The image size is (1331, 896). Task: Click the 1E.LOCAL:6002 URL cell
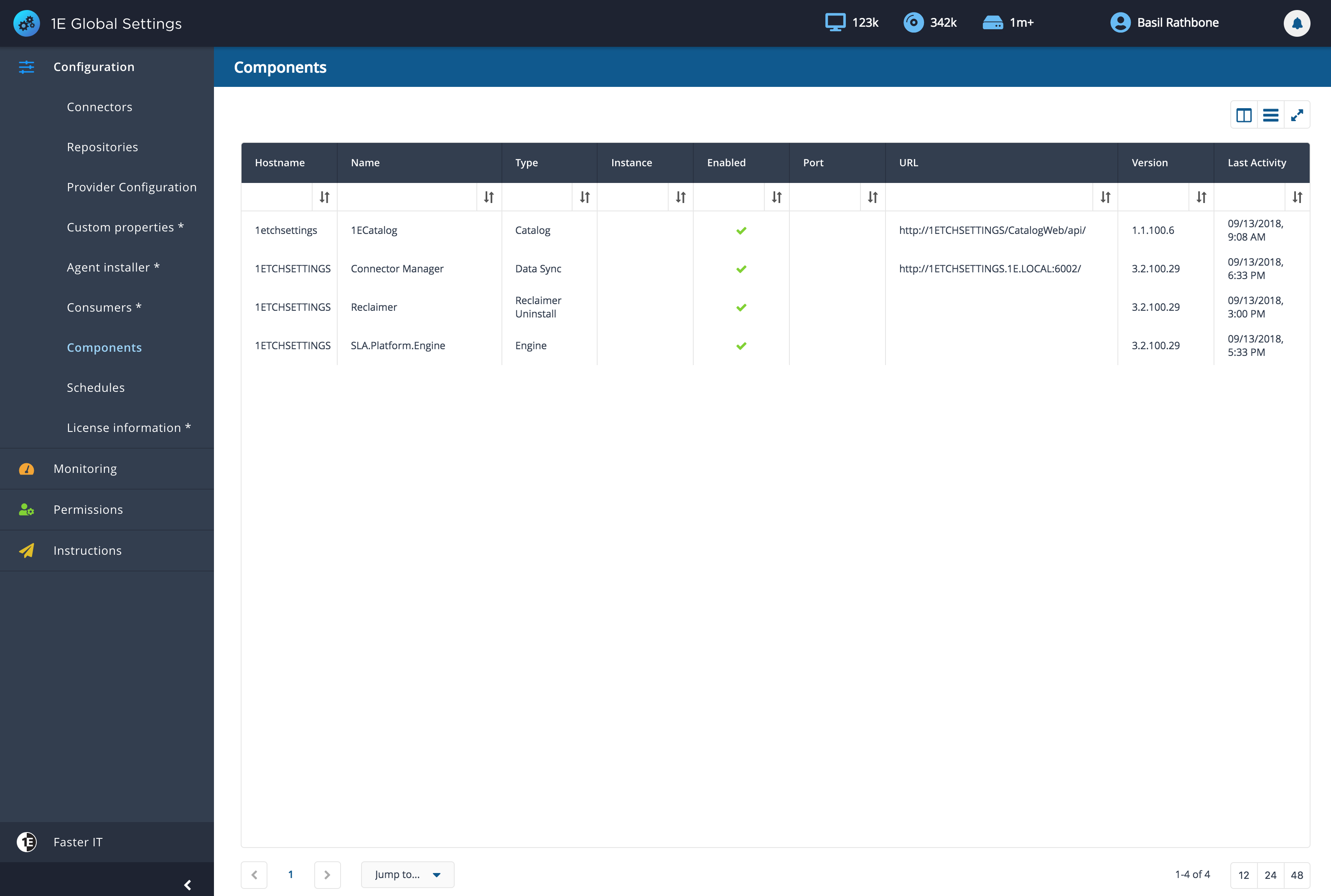coord(990,269)
